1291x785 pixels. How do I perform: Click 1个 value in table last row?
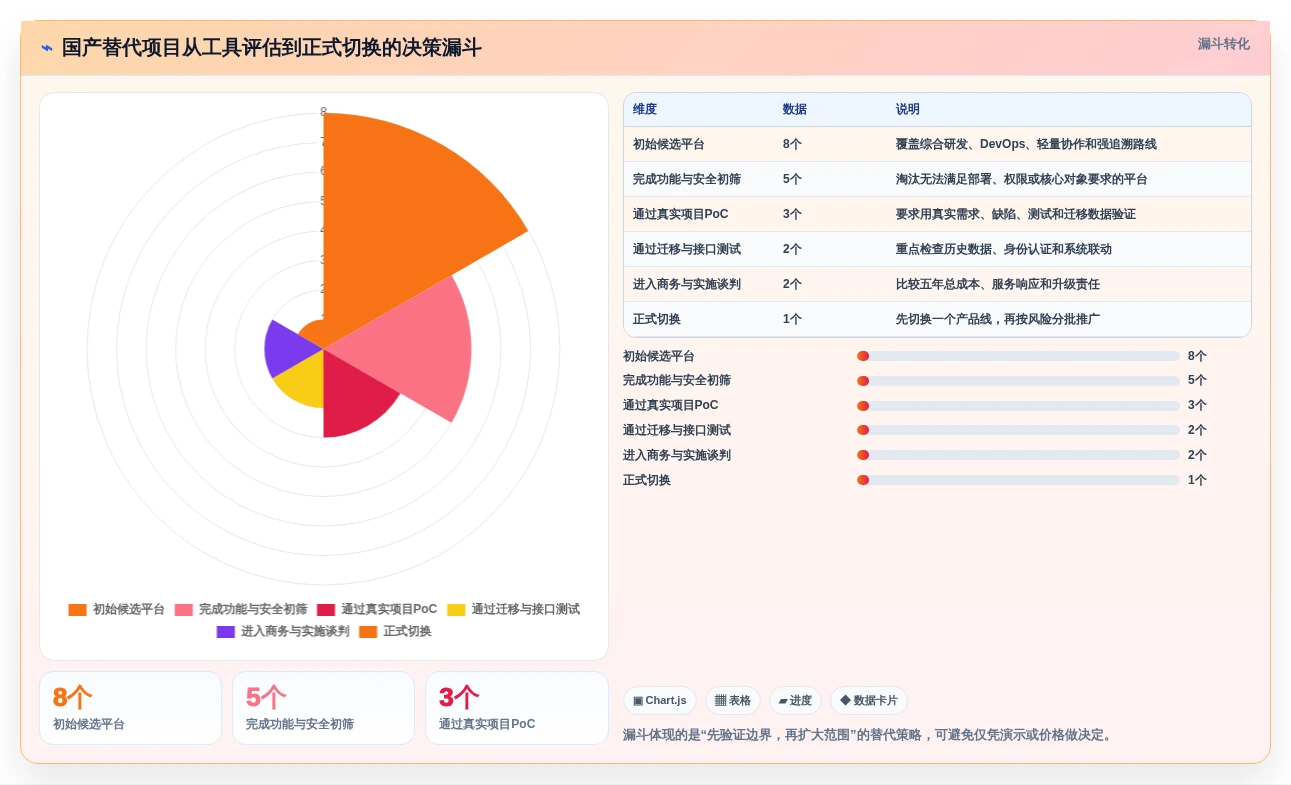(792, 319)
